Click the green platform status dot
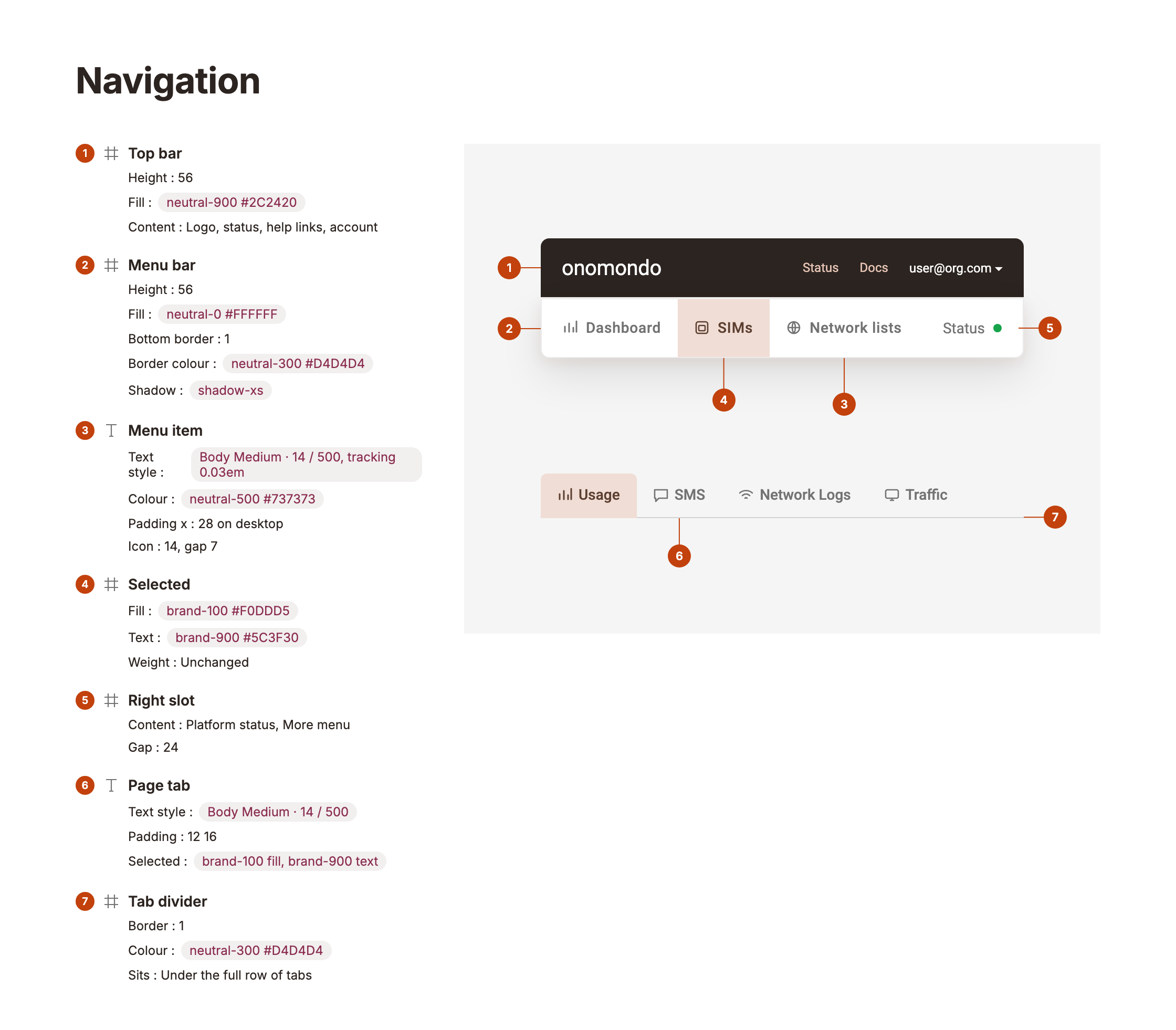The width and height of the screenshot is (1176, 1030). [997, 328]
